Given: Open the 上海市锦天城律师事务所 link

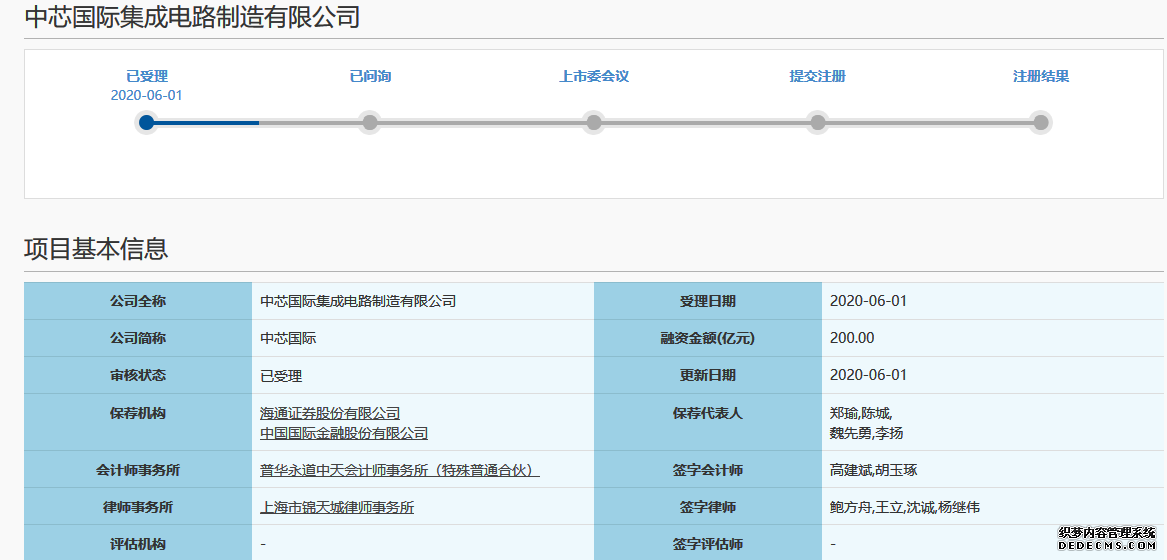Looking at the screenshot, I should point(337,507).
